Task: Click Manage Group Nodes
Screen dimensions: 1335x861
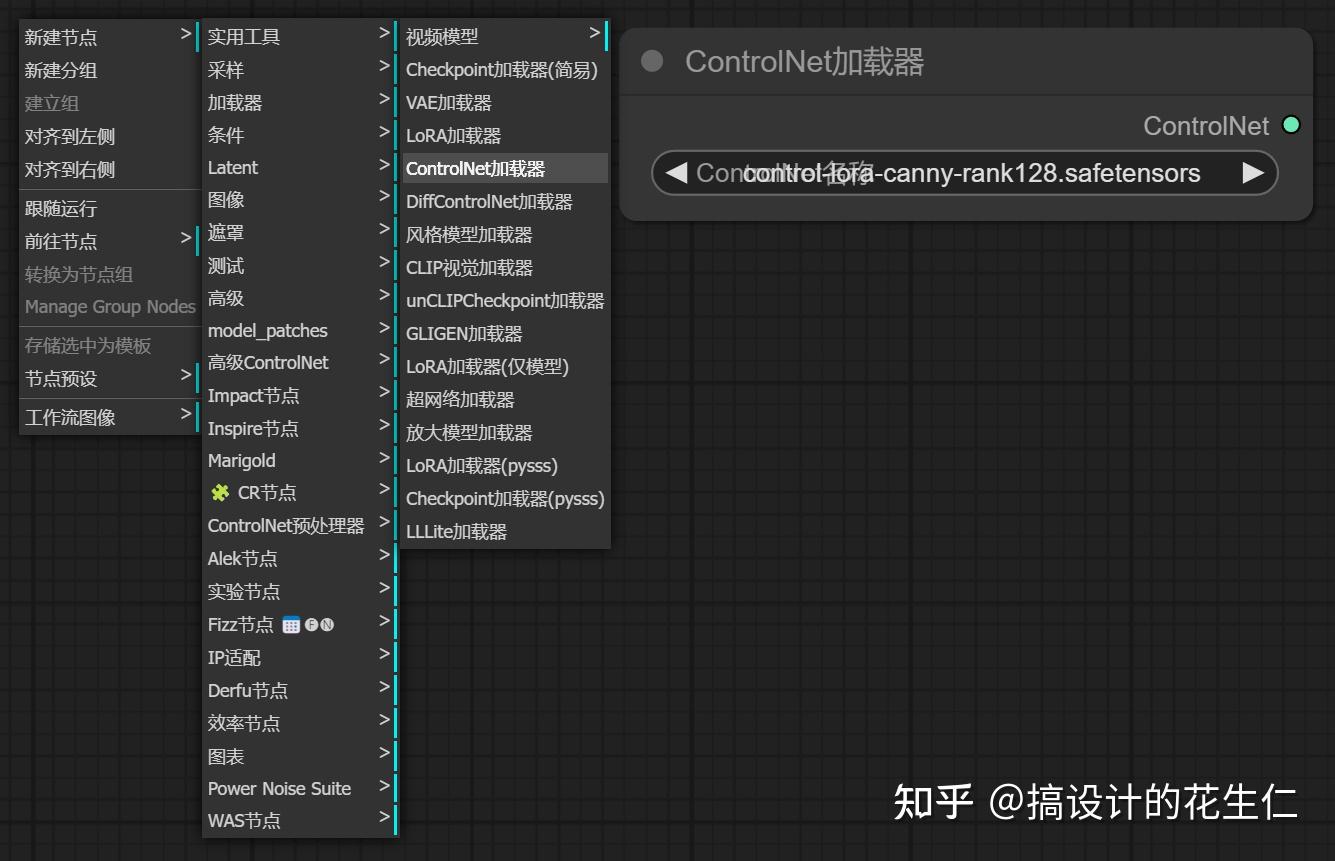Action: 110,306
